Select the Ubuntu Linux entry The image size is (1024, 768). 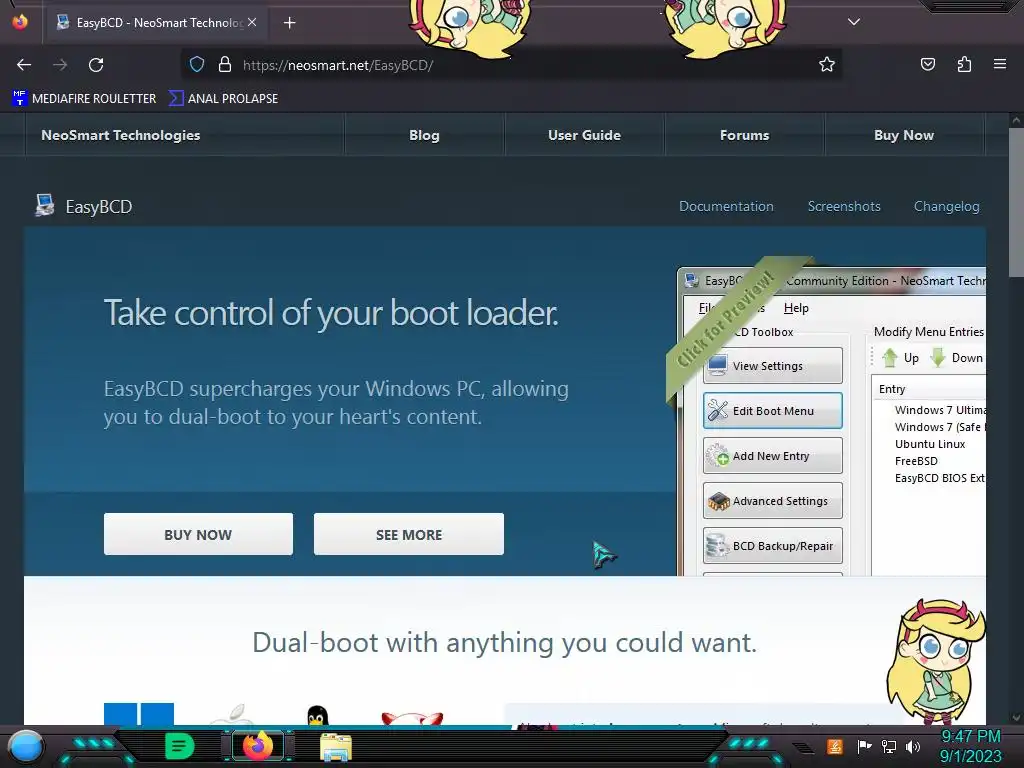(x=930, y=444)
